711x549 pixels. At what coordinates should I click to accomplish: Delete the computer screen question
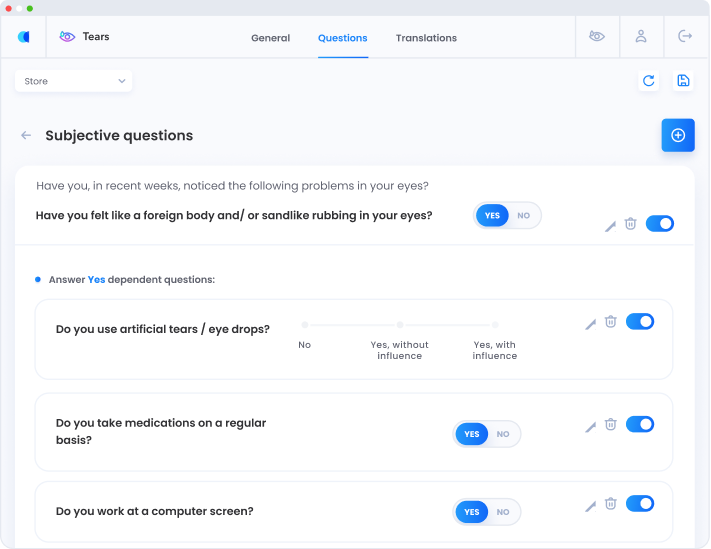coord(610,504)
